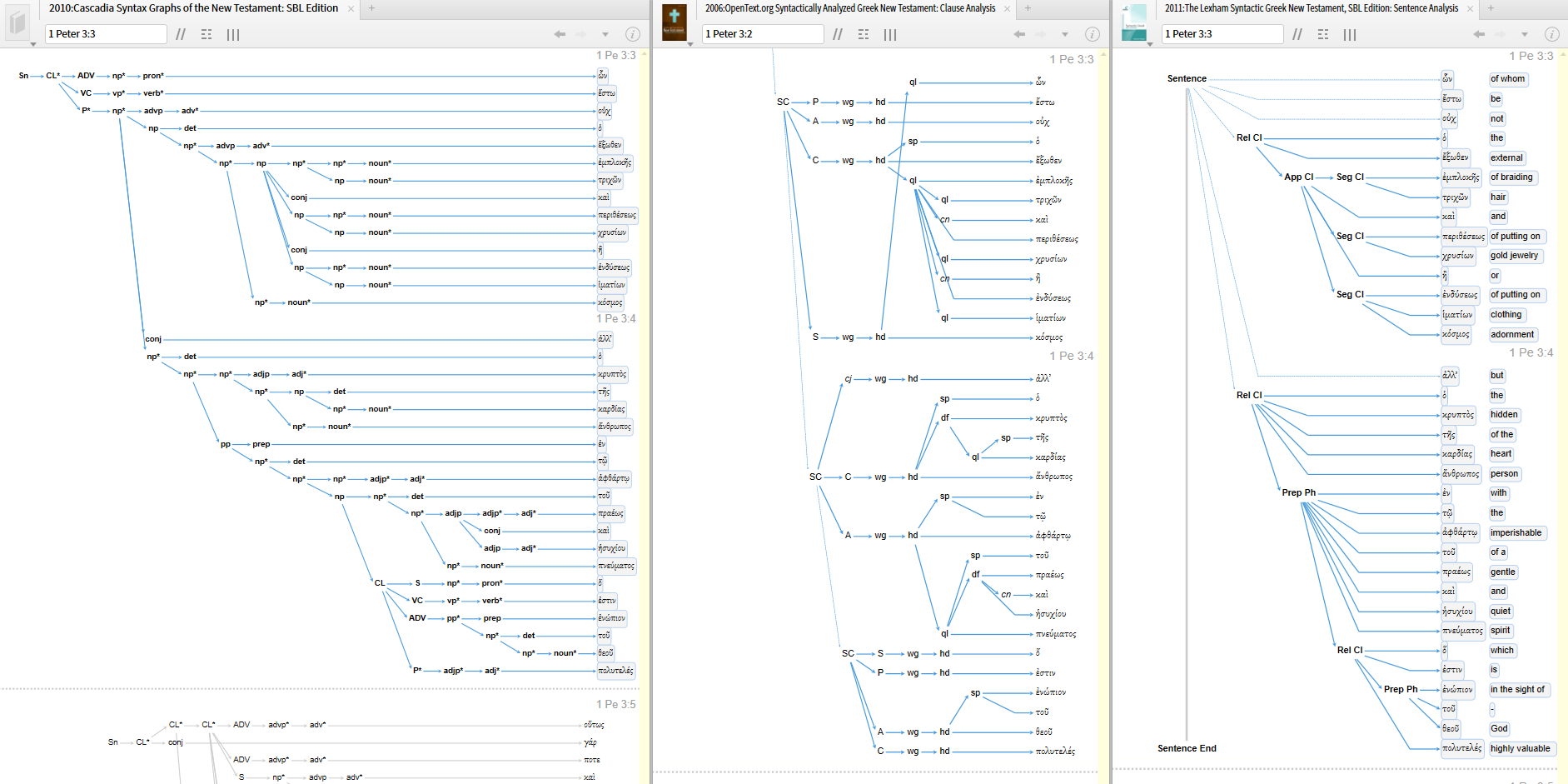
Task: Click the dotted-list view icon in Cascadia panel
Action: [x=207, y=34]
